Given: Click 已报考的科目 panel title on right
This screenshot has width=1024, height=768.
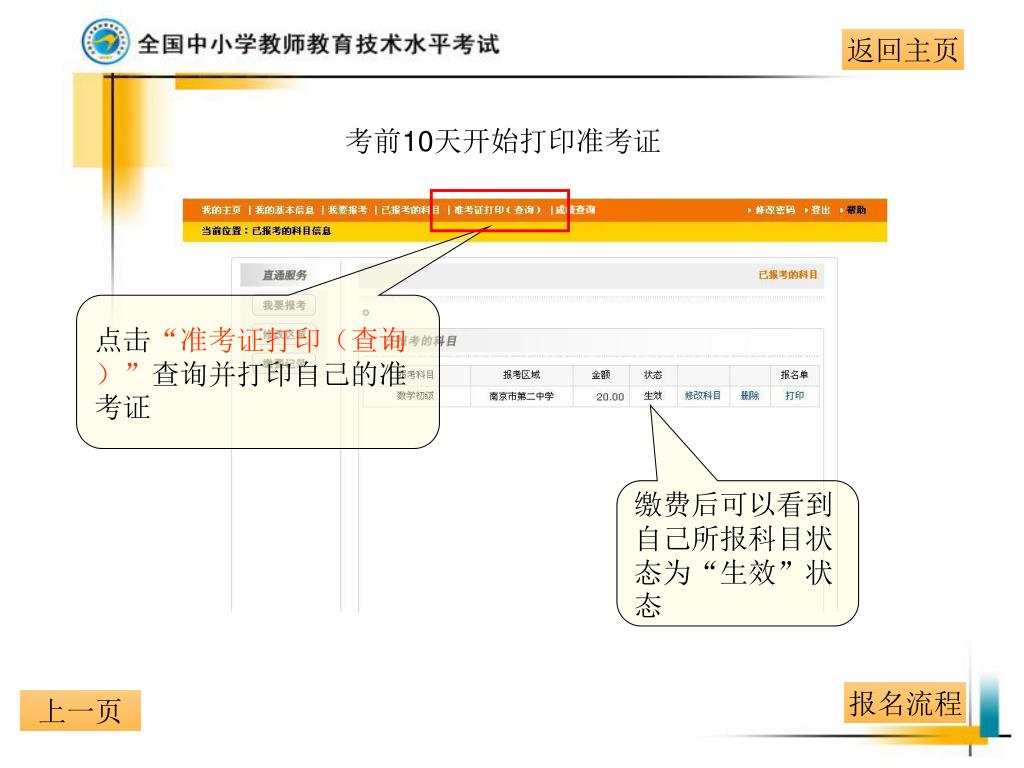Looking at the screenshot, I should click(x=788, y=275).
